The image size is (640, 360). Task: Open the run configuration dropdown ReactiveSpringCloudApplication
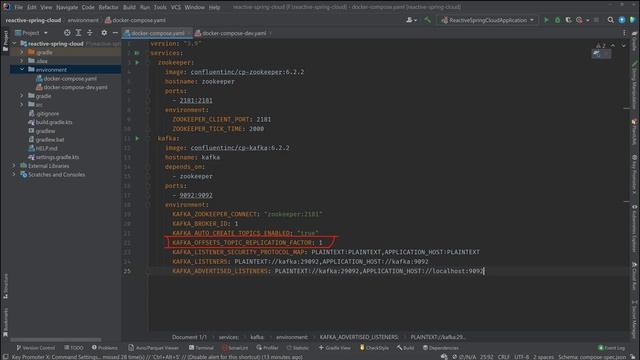(x=488, y=20)
